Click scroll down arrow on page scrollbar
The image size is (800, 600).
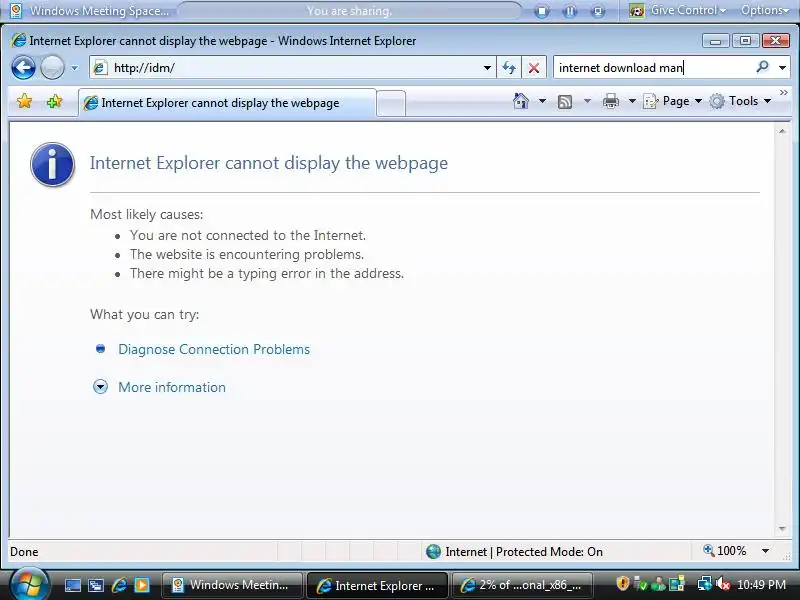tap(782, 529)
